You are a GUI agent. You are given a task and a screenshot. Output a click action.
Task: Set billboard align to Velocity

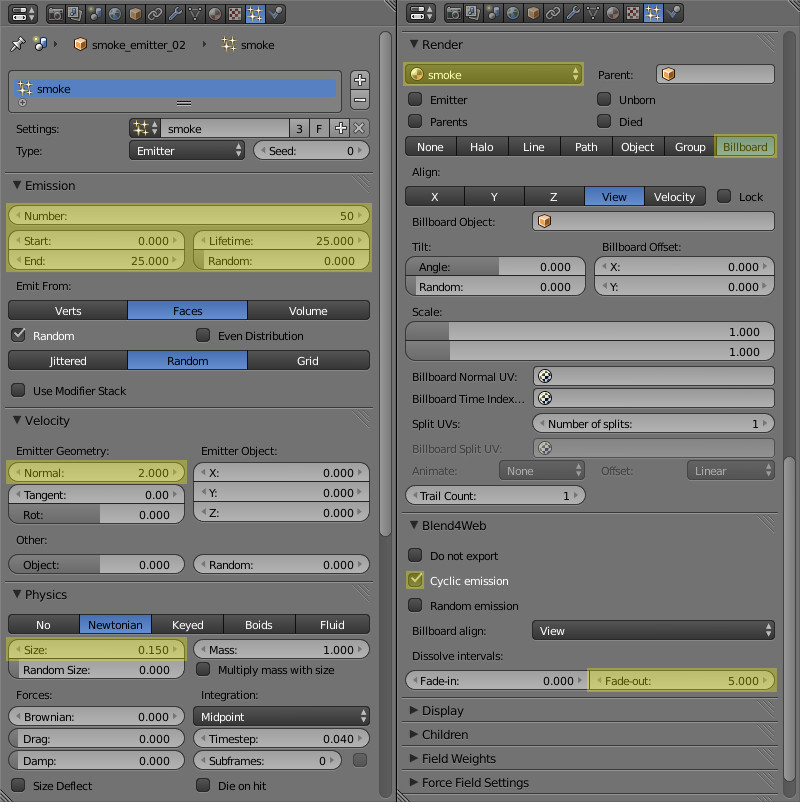[x=674, y=197]
